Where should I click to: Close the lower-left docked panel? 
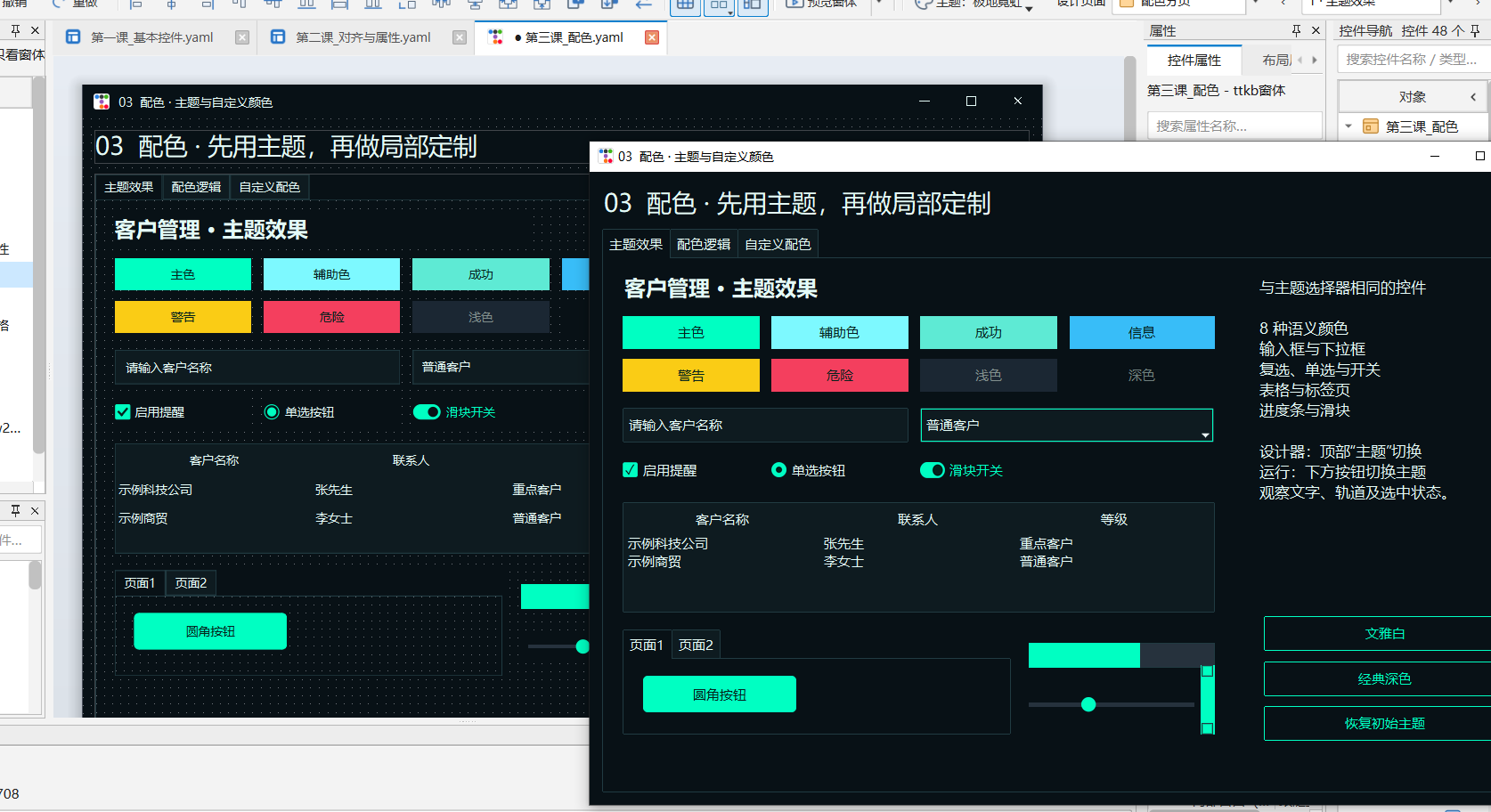click(35, 510)
